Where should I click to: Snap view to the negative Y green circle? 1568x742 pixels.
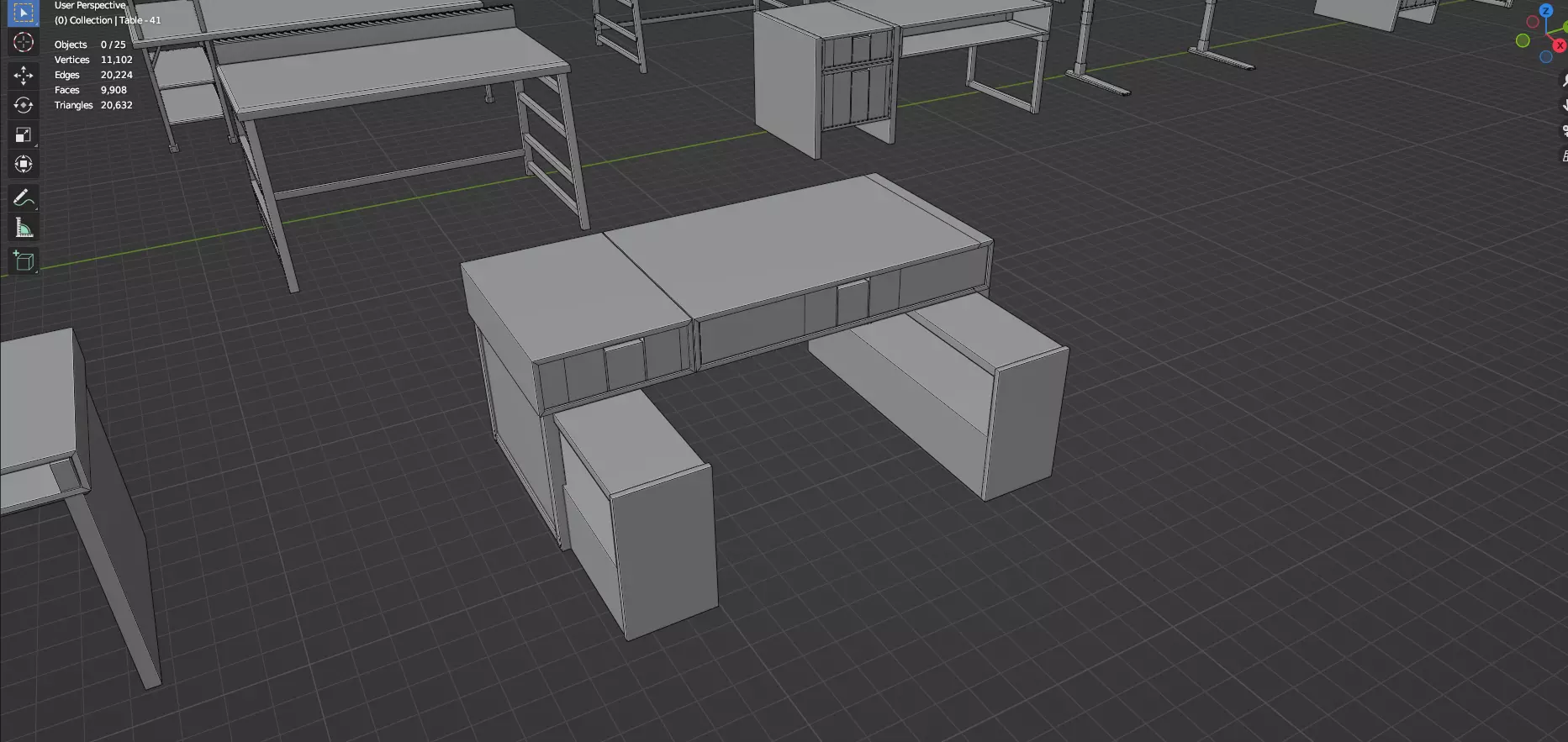pos(1523,40)
